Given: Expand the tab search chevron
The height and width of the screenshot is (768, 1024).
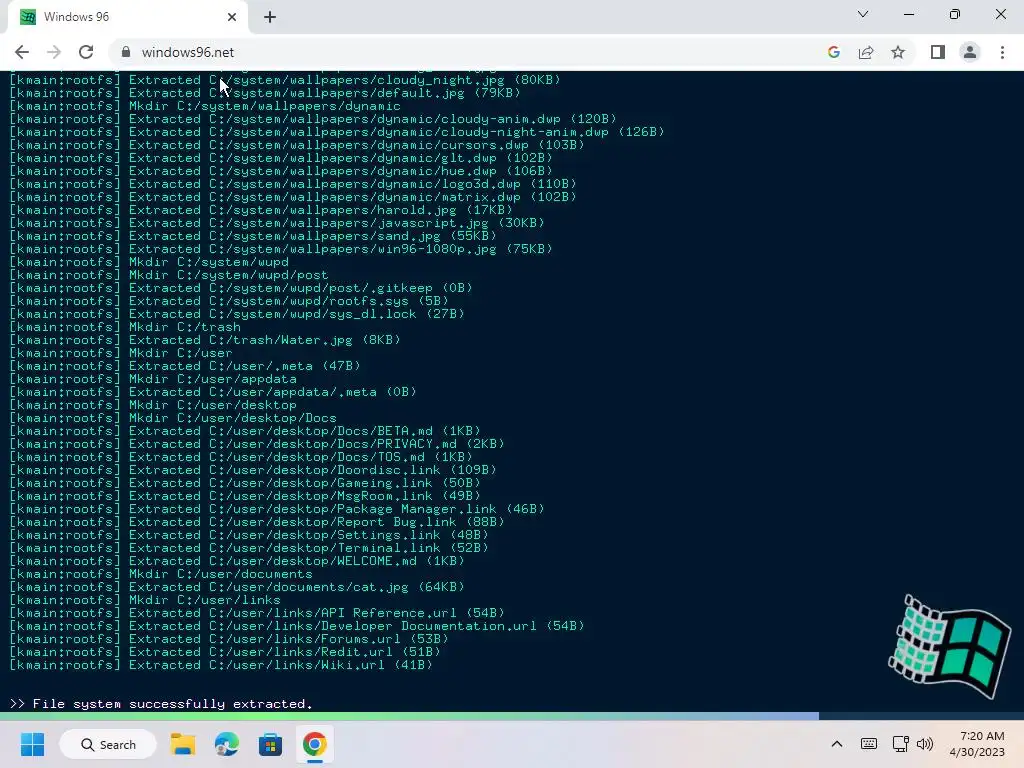Looking at the screenshot, I should click(x=863, y=14).
